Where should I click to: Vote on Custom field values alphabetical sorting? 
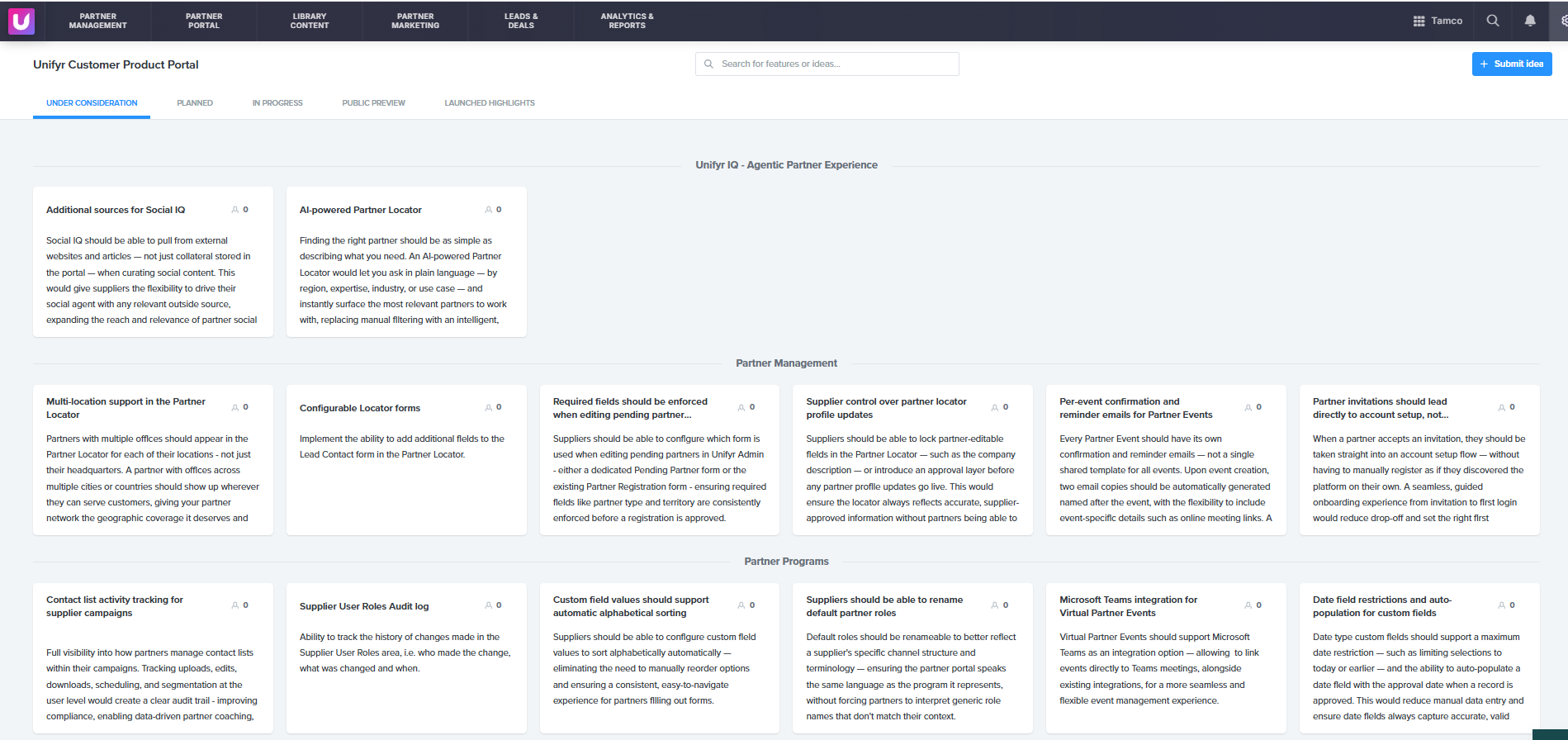(747, 605)
